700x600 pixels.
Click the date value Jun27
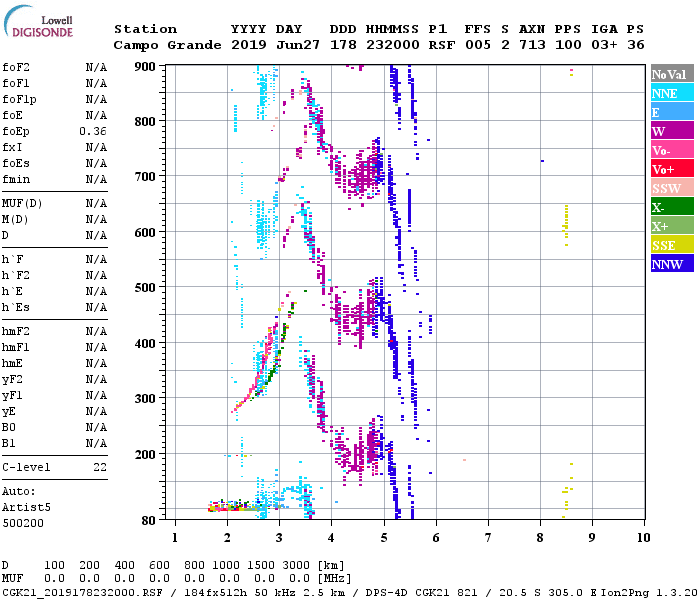[298, 45]
